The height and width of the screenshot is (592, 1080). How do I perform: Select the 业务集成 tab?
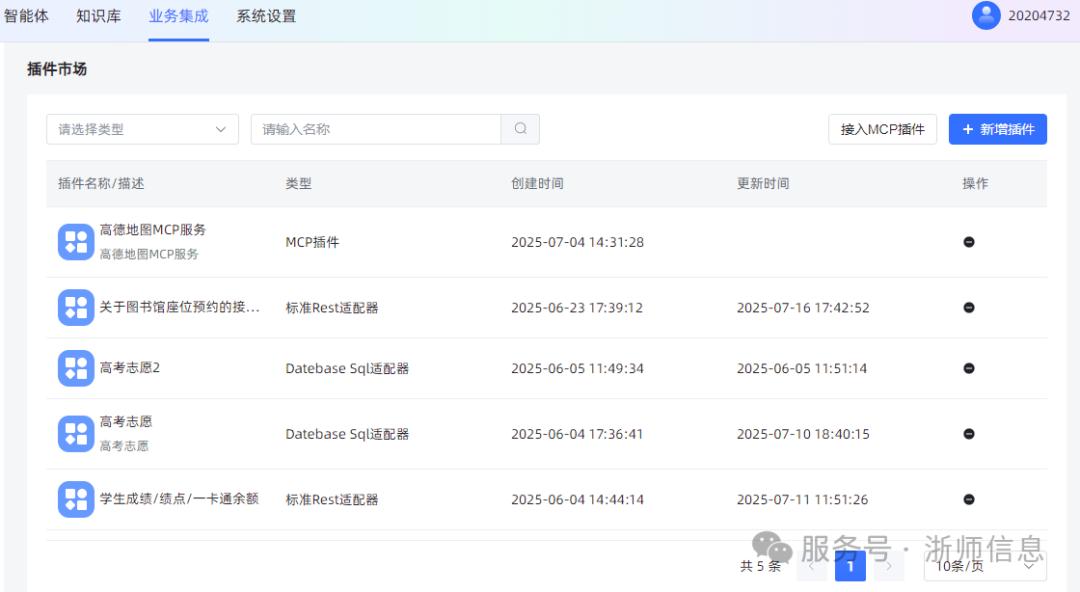[178, 16]
